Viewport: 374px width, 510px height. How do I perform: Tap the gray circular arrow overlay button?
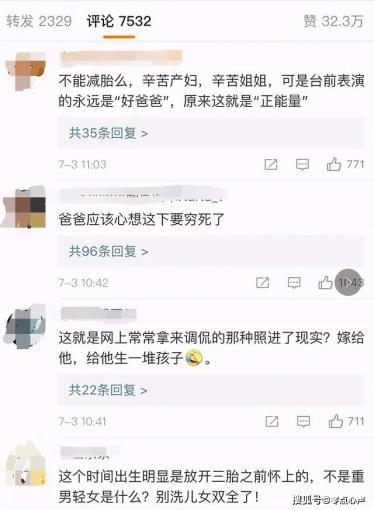(348, 283)
